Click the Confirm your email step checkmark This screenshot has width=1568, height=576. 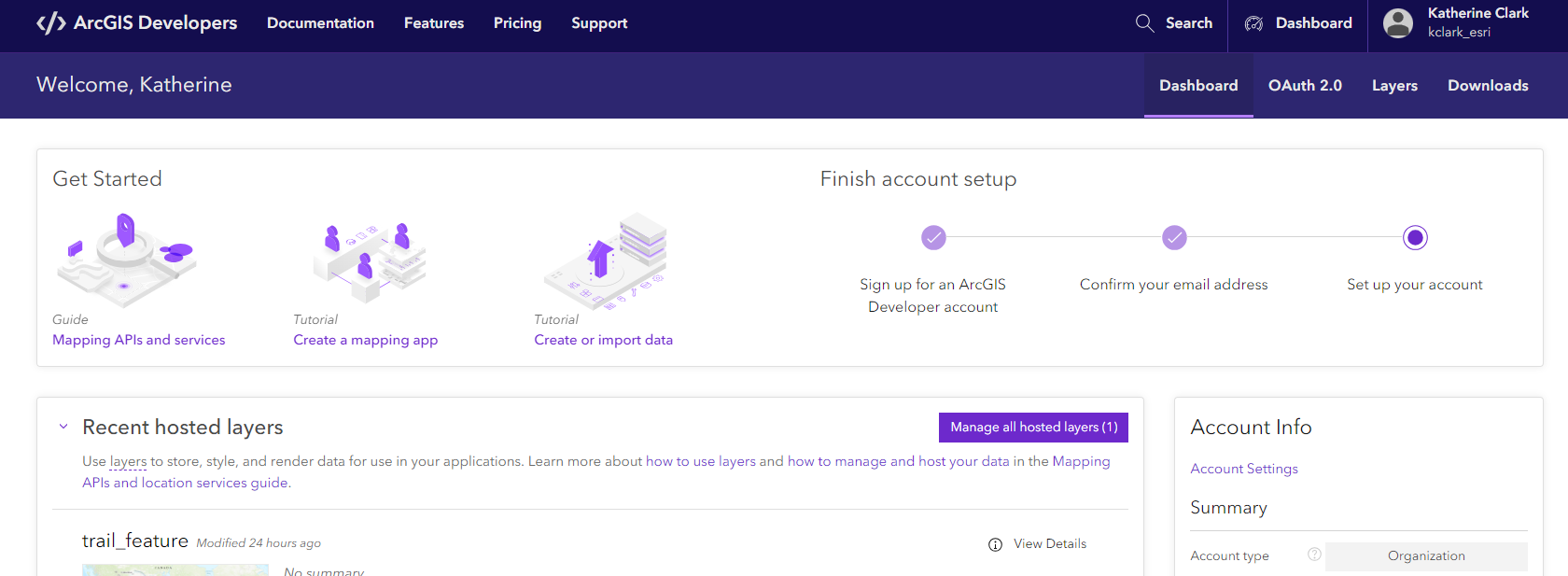click(x=1174, y=238)
